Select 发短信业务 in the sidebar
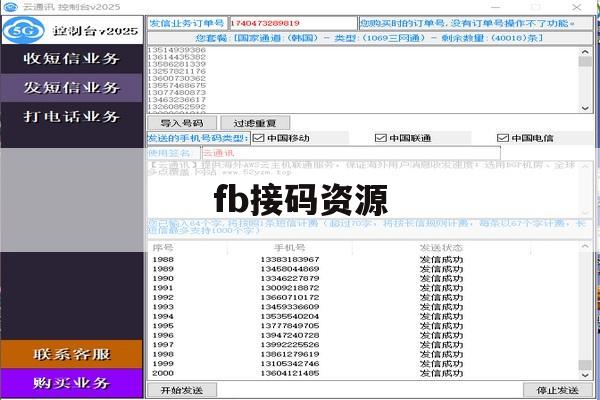 (x=72, y=88)
